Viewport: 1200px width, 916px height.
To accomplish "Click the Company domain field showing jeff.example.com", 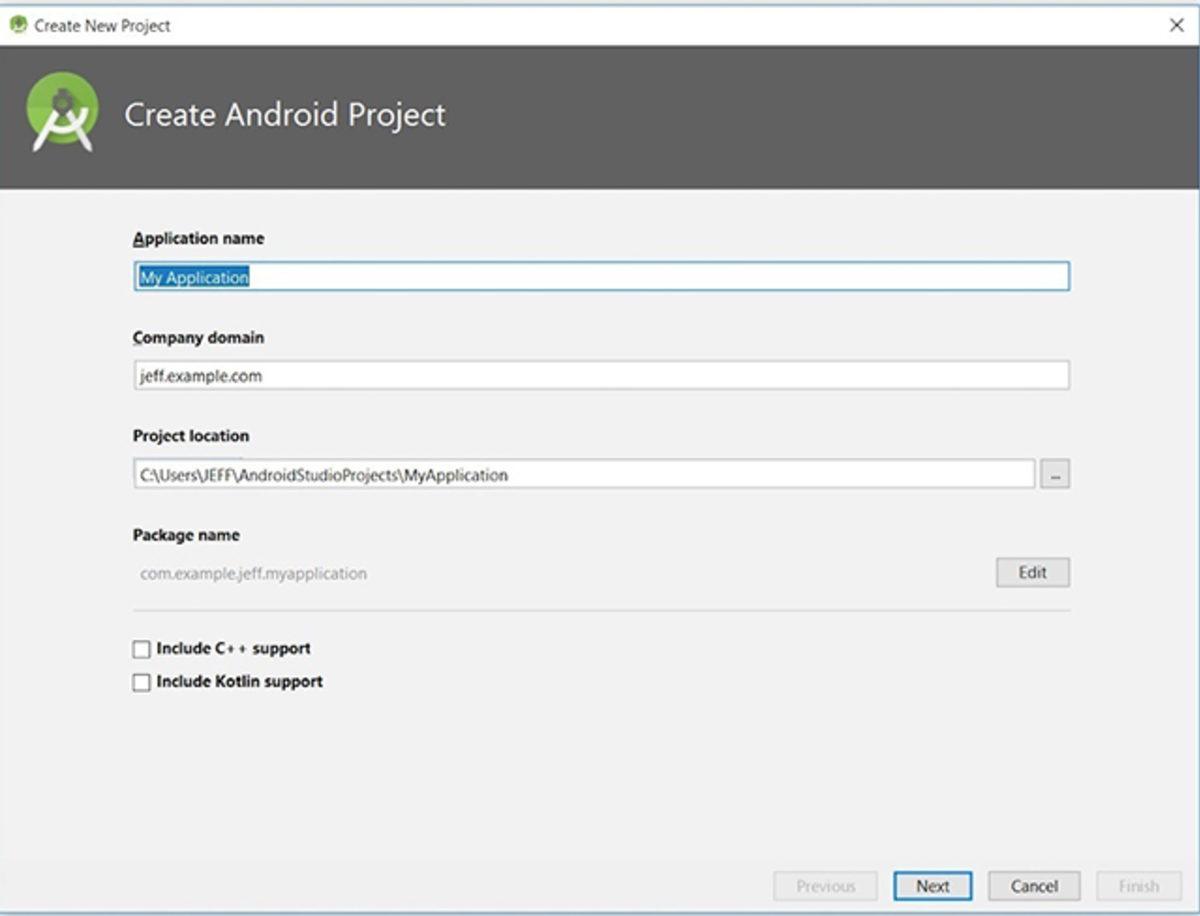I will (x=600, y=376).
